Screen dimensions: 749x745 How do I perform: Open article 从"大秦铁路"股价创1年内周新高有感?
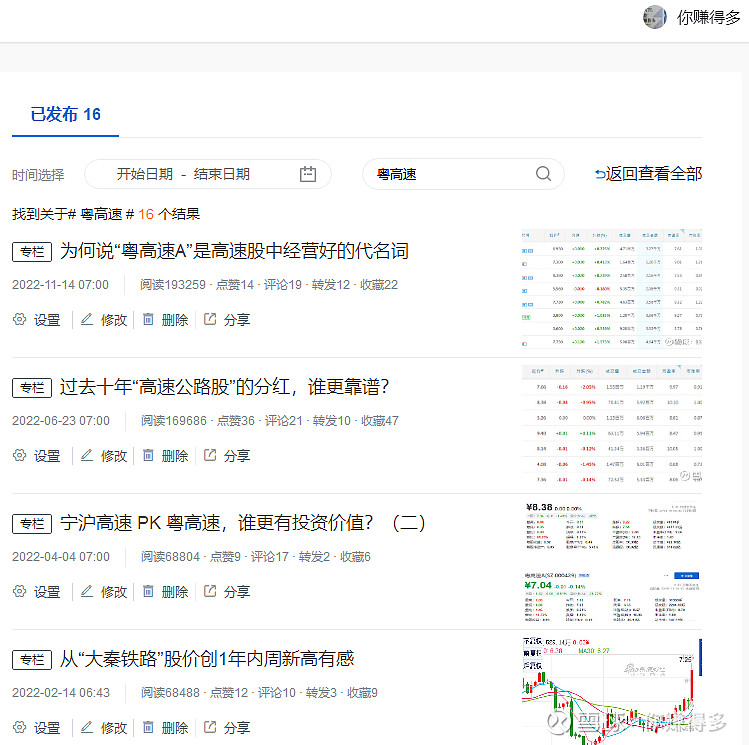207,659
